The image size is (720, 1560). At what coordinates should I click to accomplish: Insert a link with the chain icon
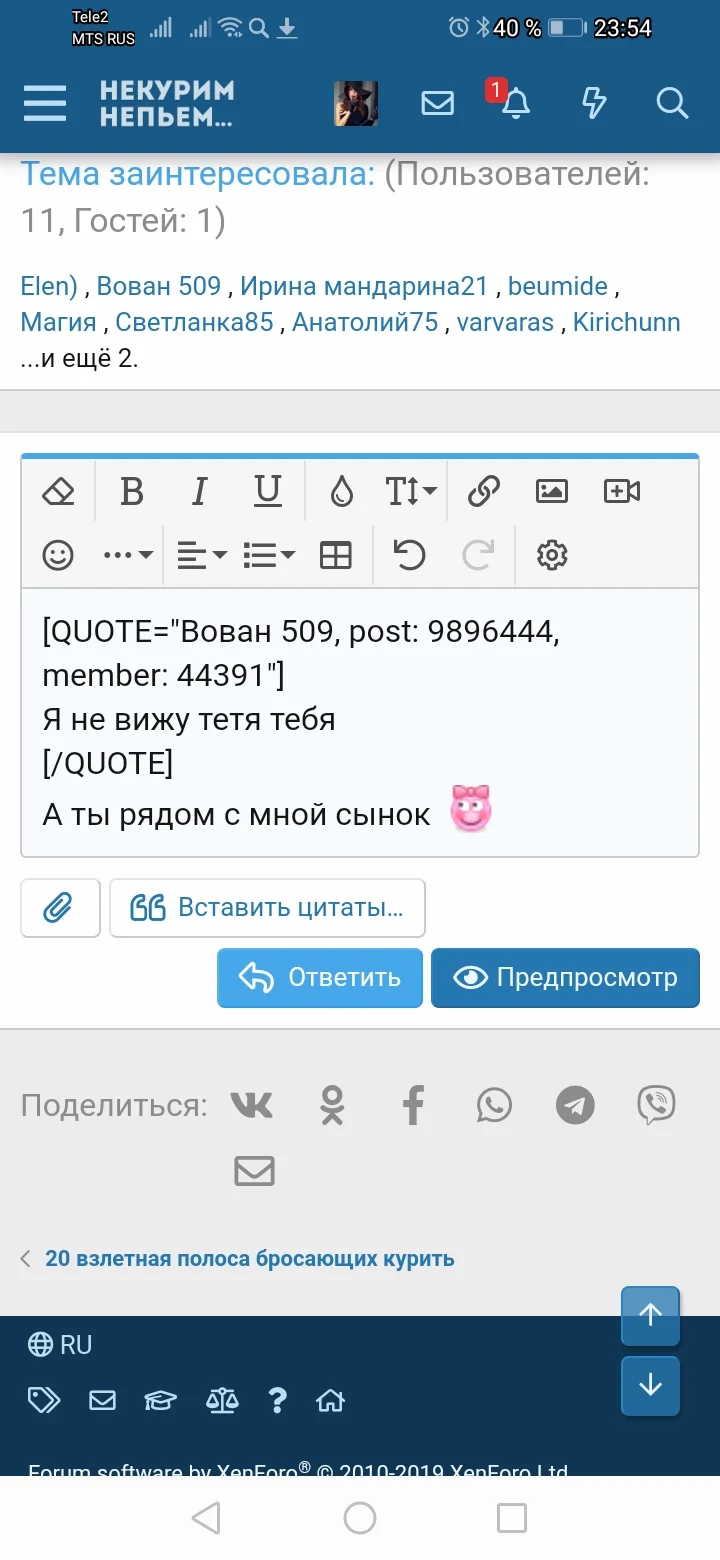(x=483, y=491)
